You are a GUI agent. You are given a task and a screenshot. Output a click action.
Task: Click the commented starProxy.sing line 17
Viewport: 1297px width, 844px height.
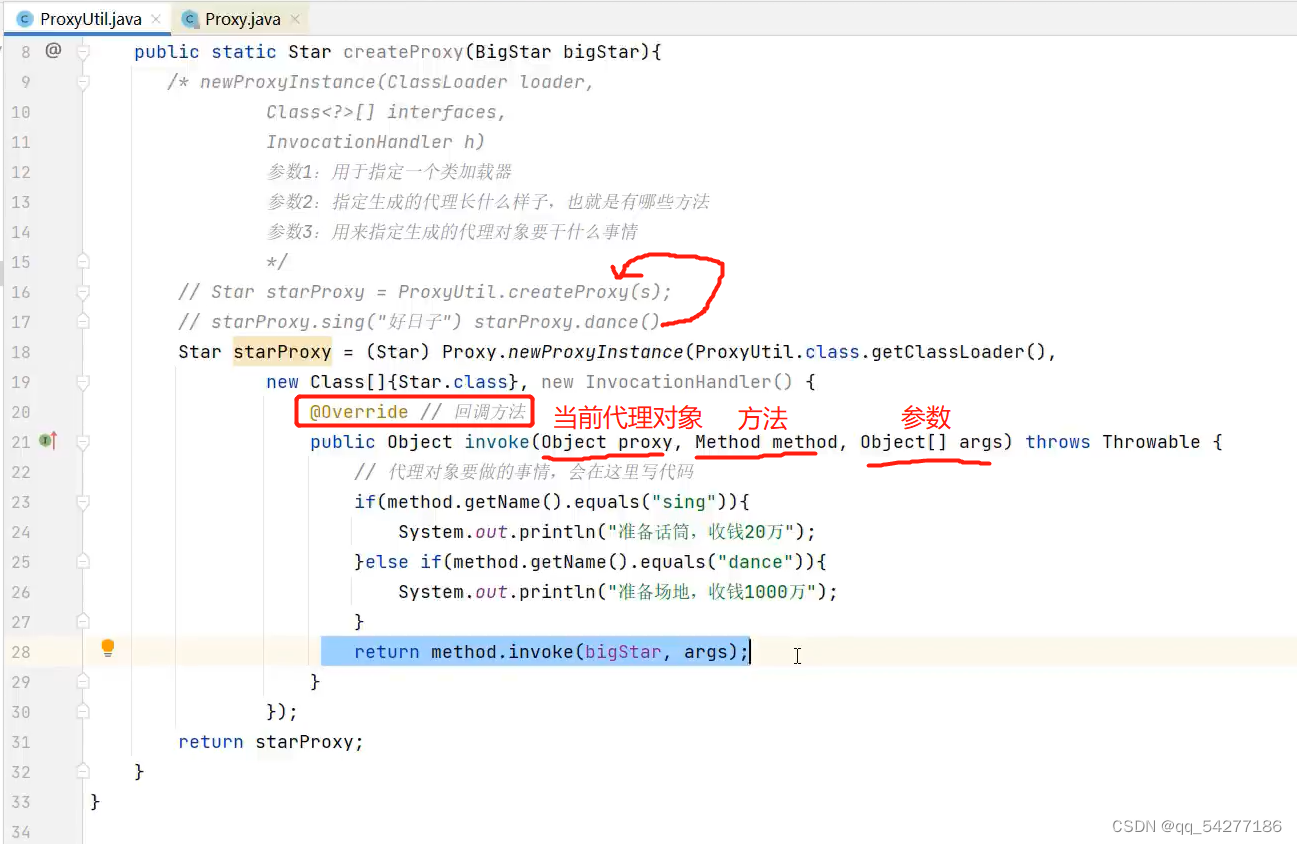pos(419,322)
